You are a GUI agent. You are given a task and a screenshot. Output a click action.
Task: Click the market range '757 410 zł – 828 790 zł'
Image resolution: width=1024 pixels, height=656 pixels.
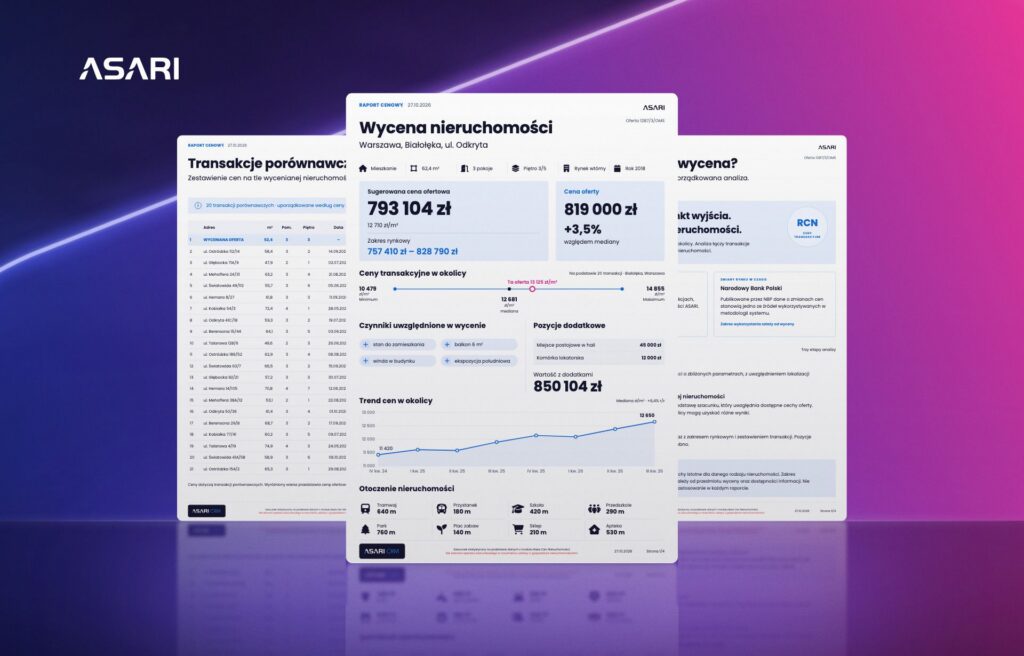pyautogui.click(x=412, y=252)
